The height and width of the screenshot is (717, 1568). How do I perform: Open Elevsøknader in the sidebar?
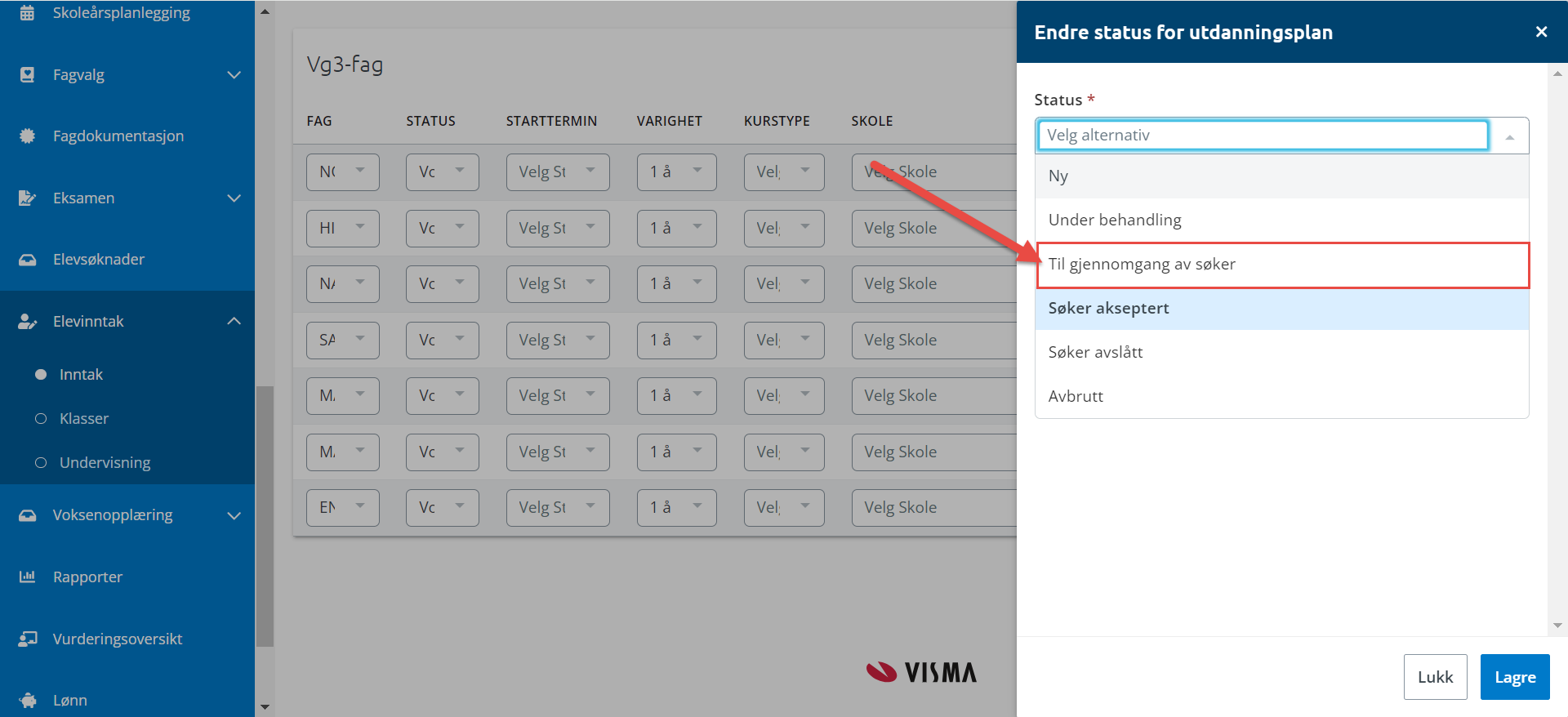[98, 260]
